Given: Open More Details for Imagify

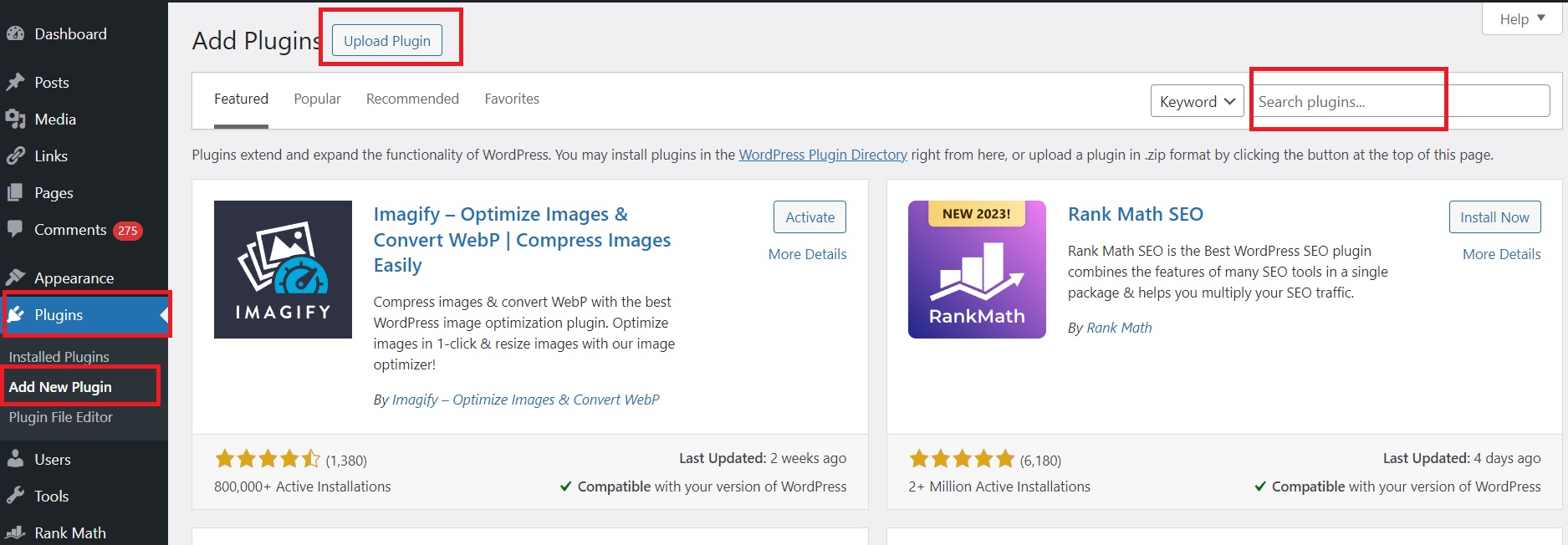Looking at the screenshot, I should click(807, 254).
